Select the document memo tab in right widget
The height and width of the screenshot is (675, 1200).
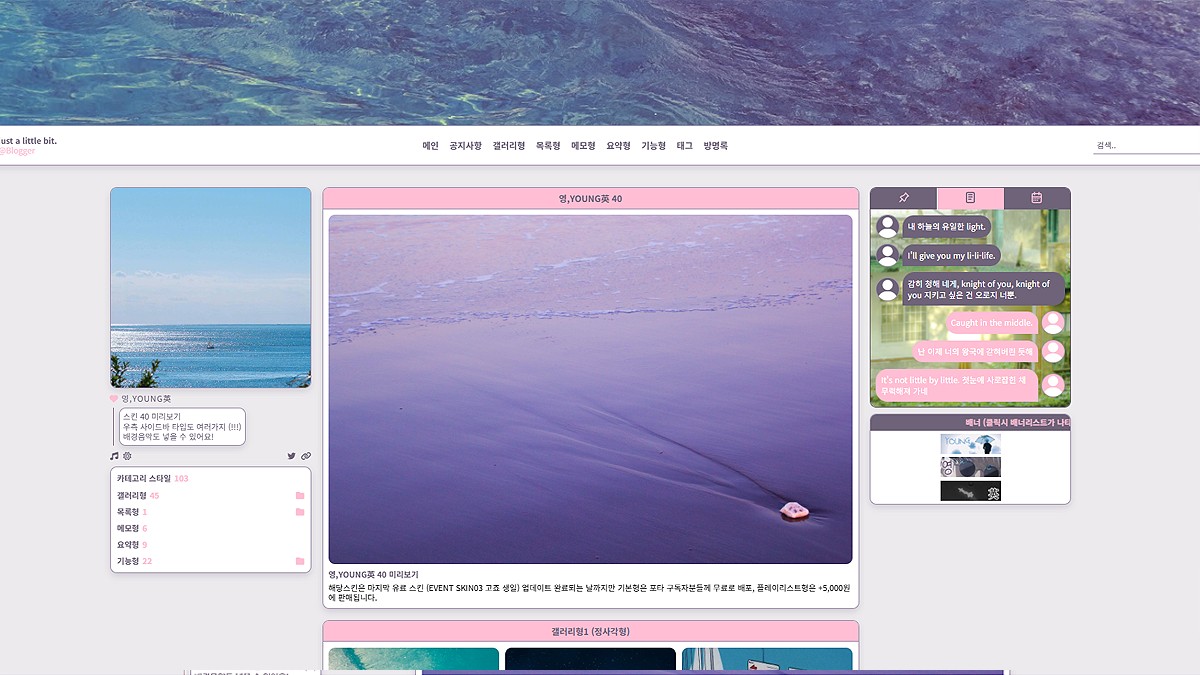tap(970, 198)
